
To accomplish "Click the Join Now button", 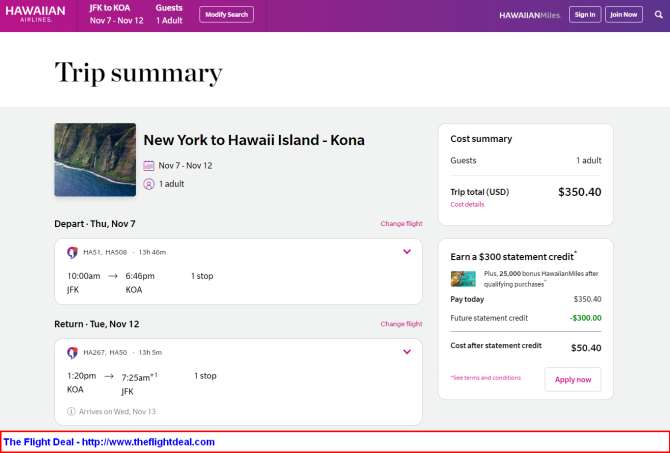I will [624, 15].
